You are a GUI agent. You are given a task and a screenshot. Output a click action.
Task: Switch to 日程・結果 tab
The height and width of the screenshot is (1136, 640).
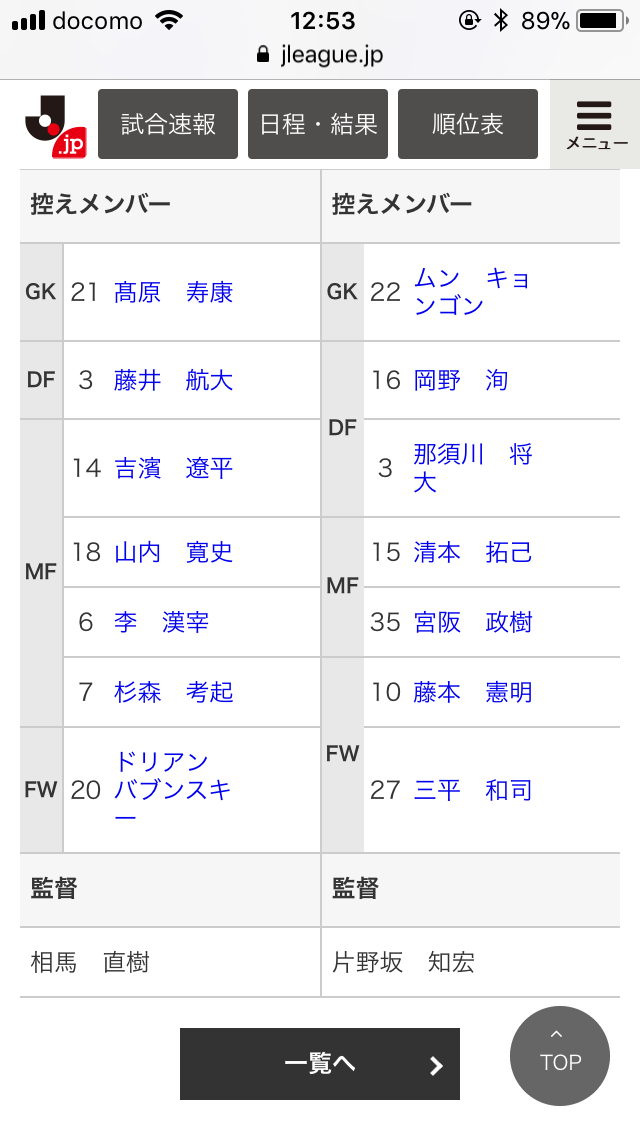pos(318,124)
